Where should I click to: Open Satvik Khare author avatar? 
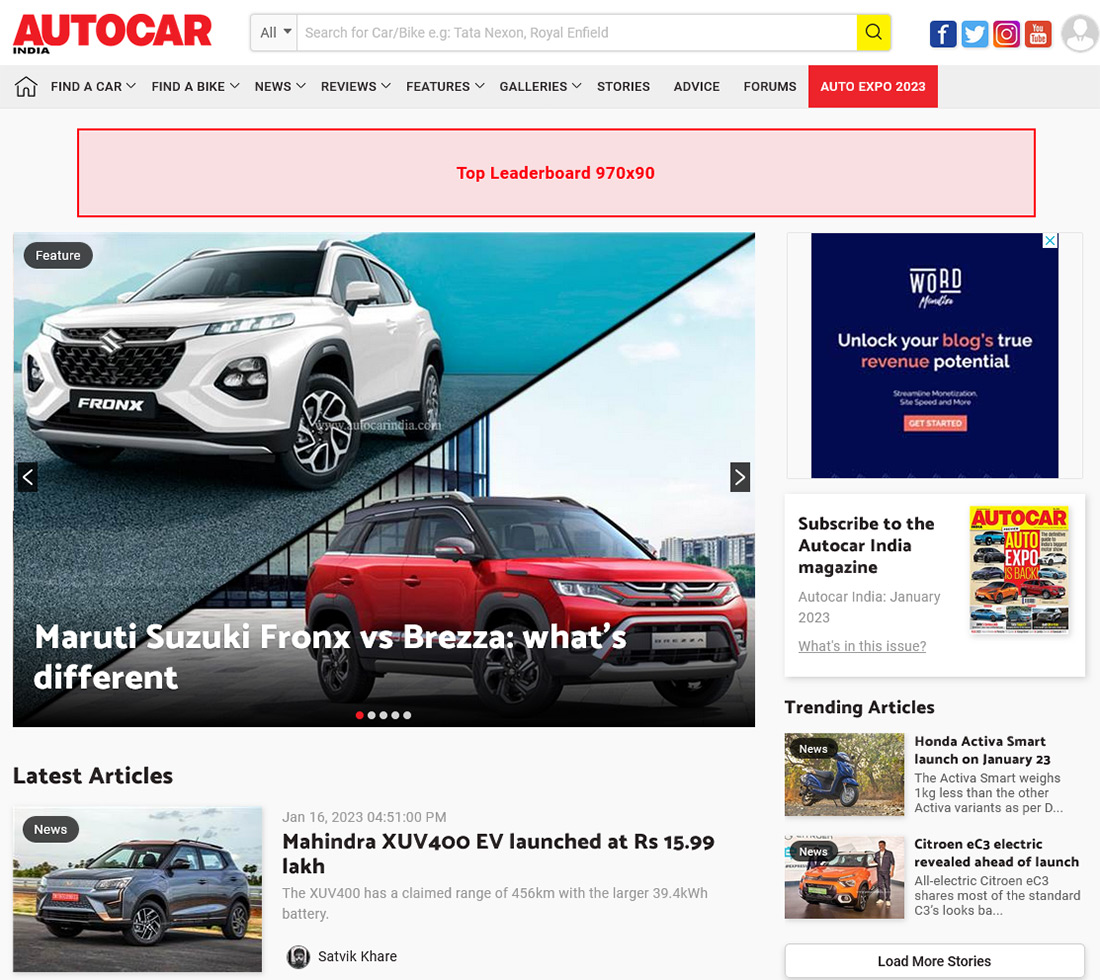298,956
